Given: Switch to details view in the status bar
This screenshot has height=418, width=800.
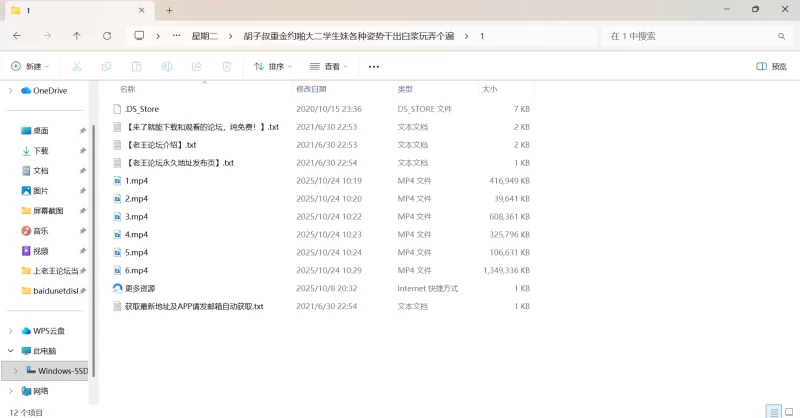Looking at the screenshot, I should pos(772,411).
